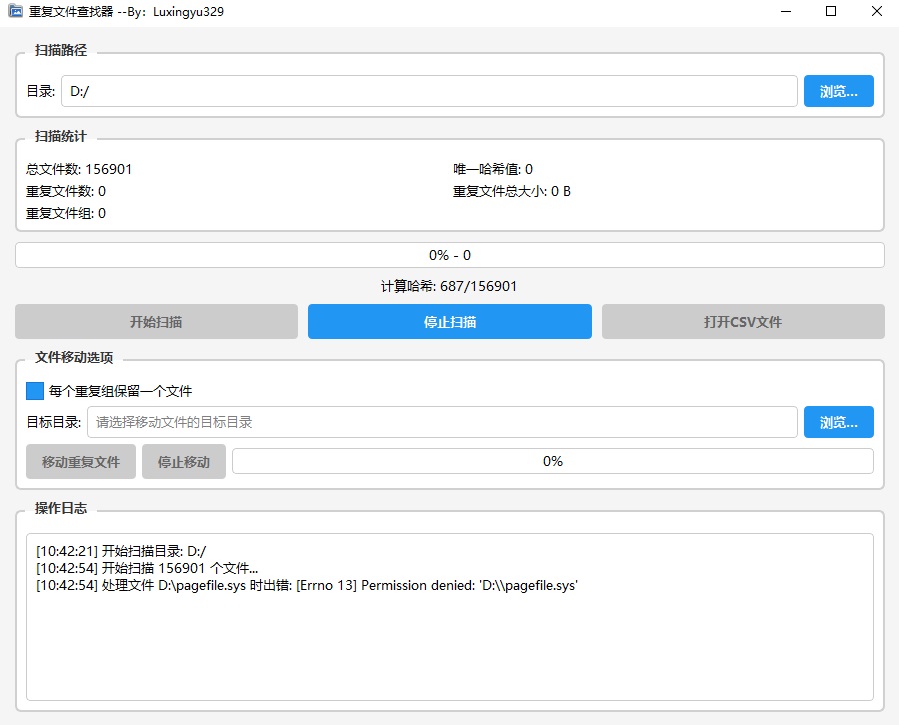Screen dimensions: 899x725
Task: Stop the scan with 停止扫描
Action: 449,322
